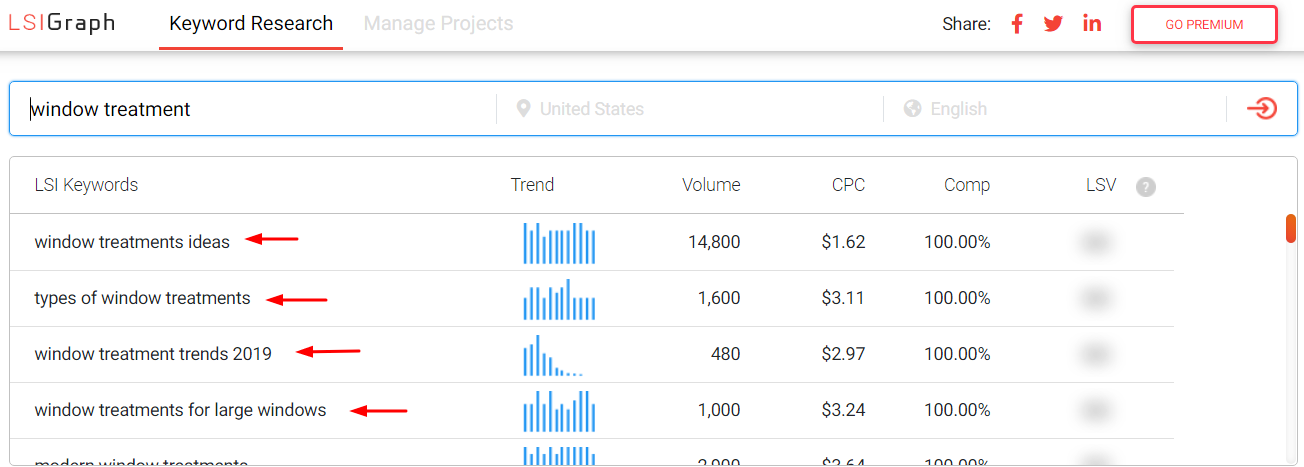Image resolution: width=1304 pixels, height=467 pixels.
Task: Click volume value 1,000
Action: tap(719, 410)
